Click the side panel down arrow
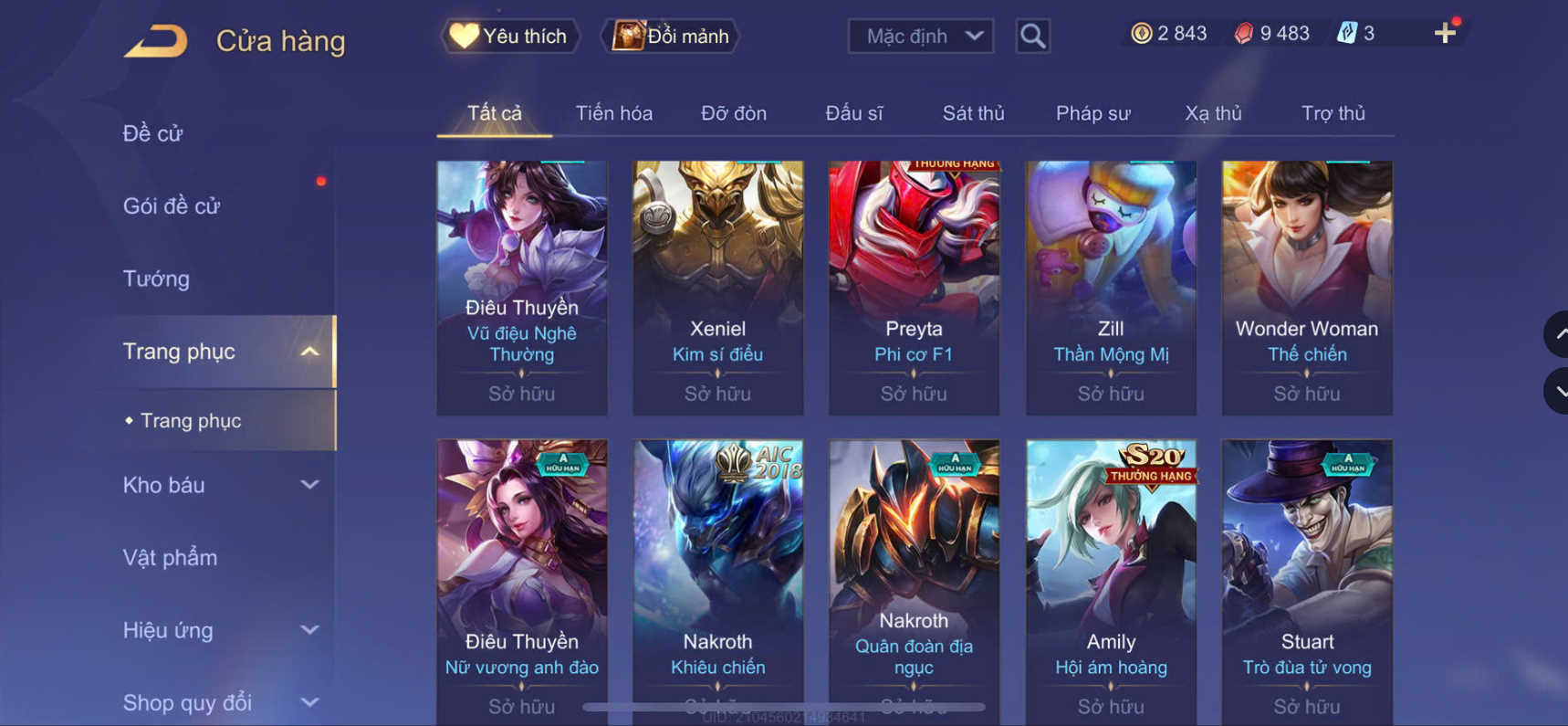1568x726 pixels. pos(1557,391)
